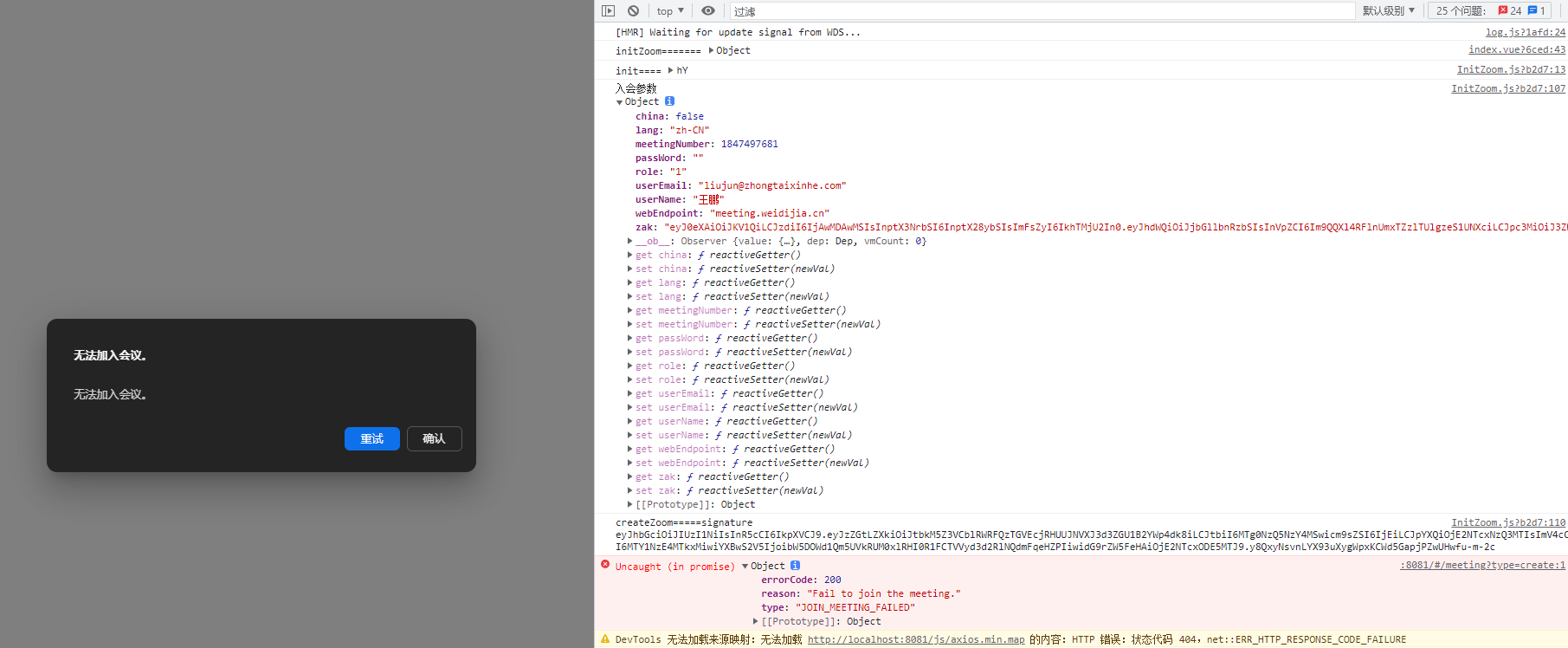Expand the get china reactiveGetter entry
1568x648 pixels.
click(629, 255)
